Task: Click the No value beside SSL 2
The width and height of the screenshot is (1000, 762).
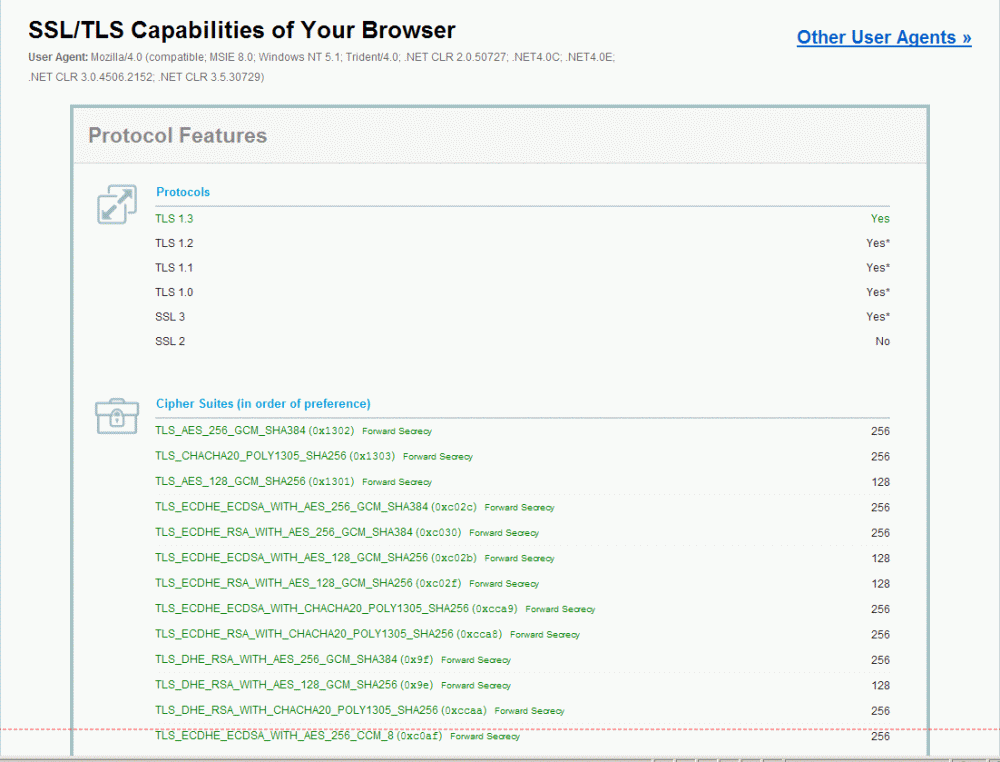Action: coord(882,341)
